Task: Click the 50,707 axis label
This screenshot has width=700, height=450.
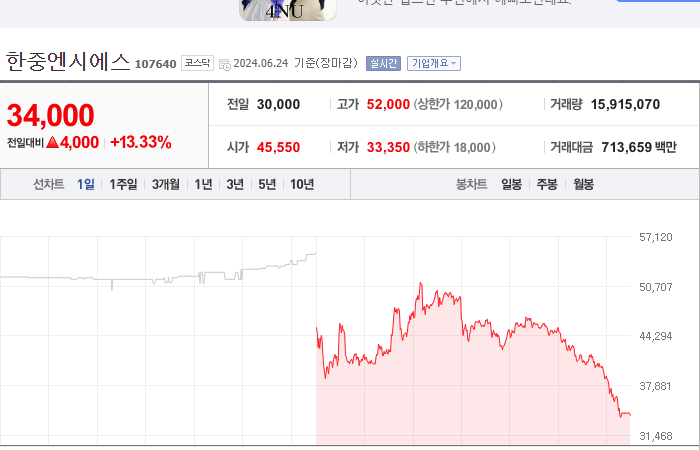Action: coord(655,287)
